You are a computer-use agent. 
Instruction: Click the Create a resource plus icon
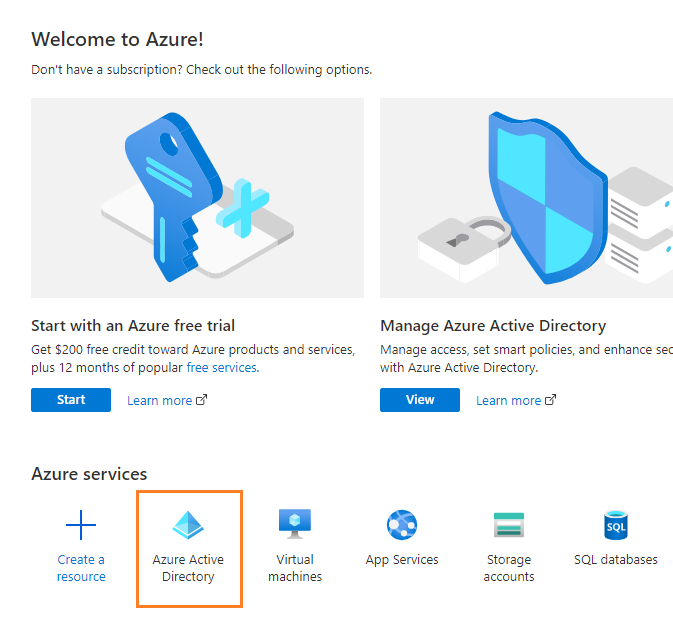(x=81, y=525)
